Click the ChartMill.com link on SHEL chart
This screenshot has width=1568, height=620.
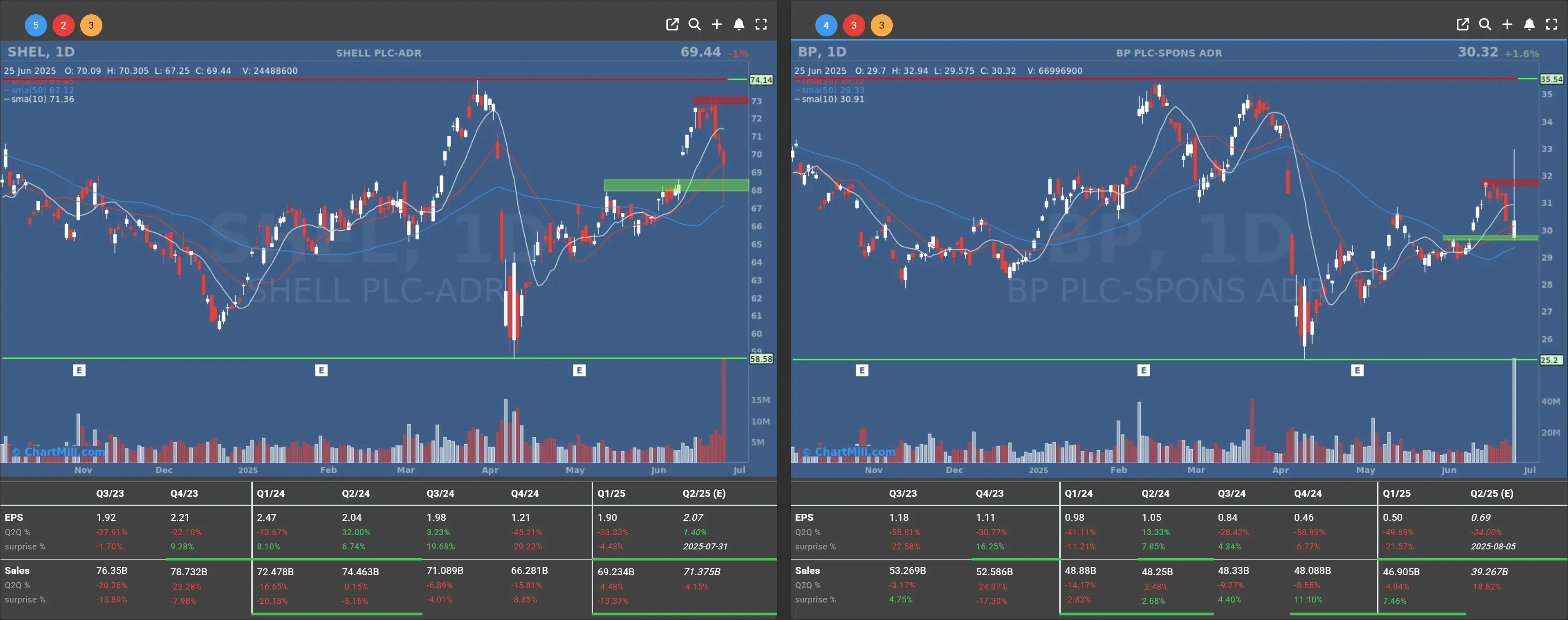pyautogui.click(x=59, y=452)
